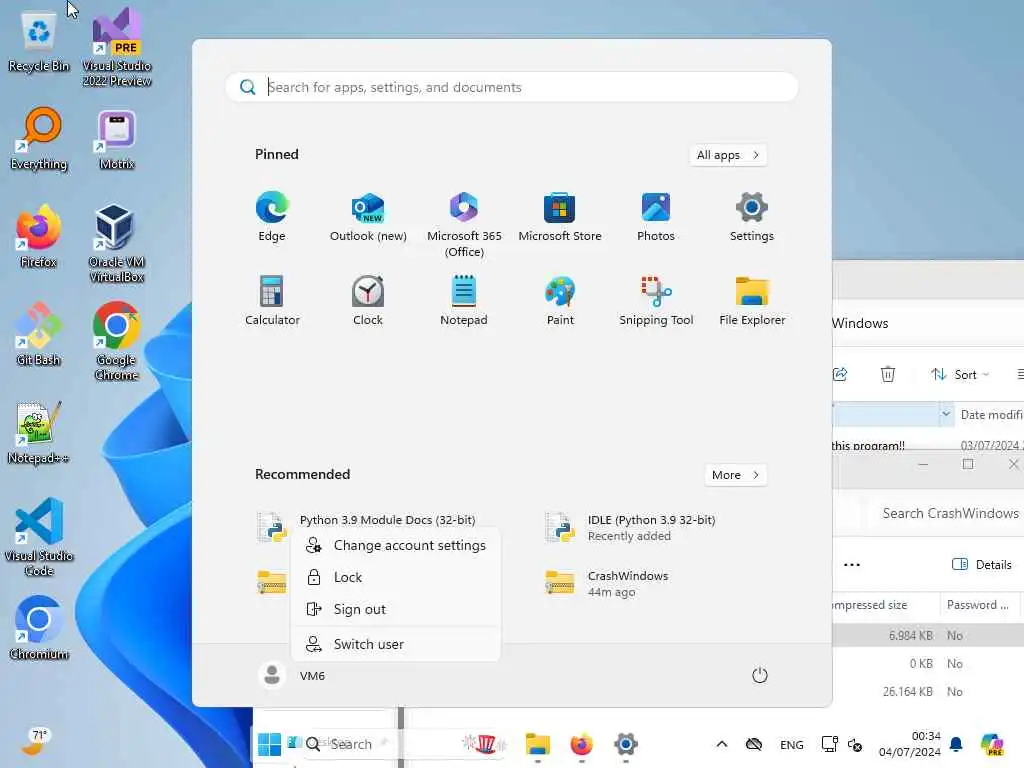The image size is (1024, 768).
Task: Open the Copilot Preview icon on taskbar
Action: (992, 744)
